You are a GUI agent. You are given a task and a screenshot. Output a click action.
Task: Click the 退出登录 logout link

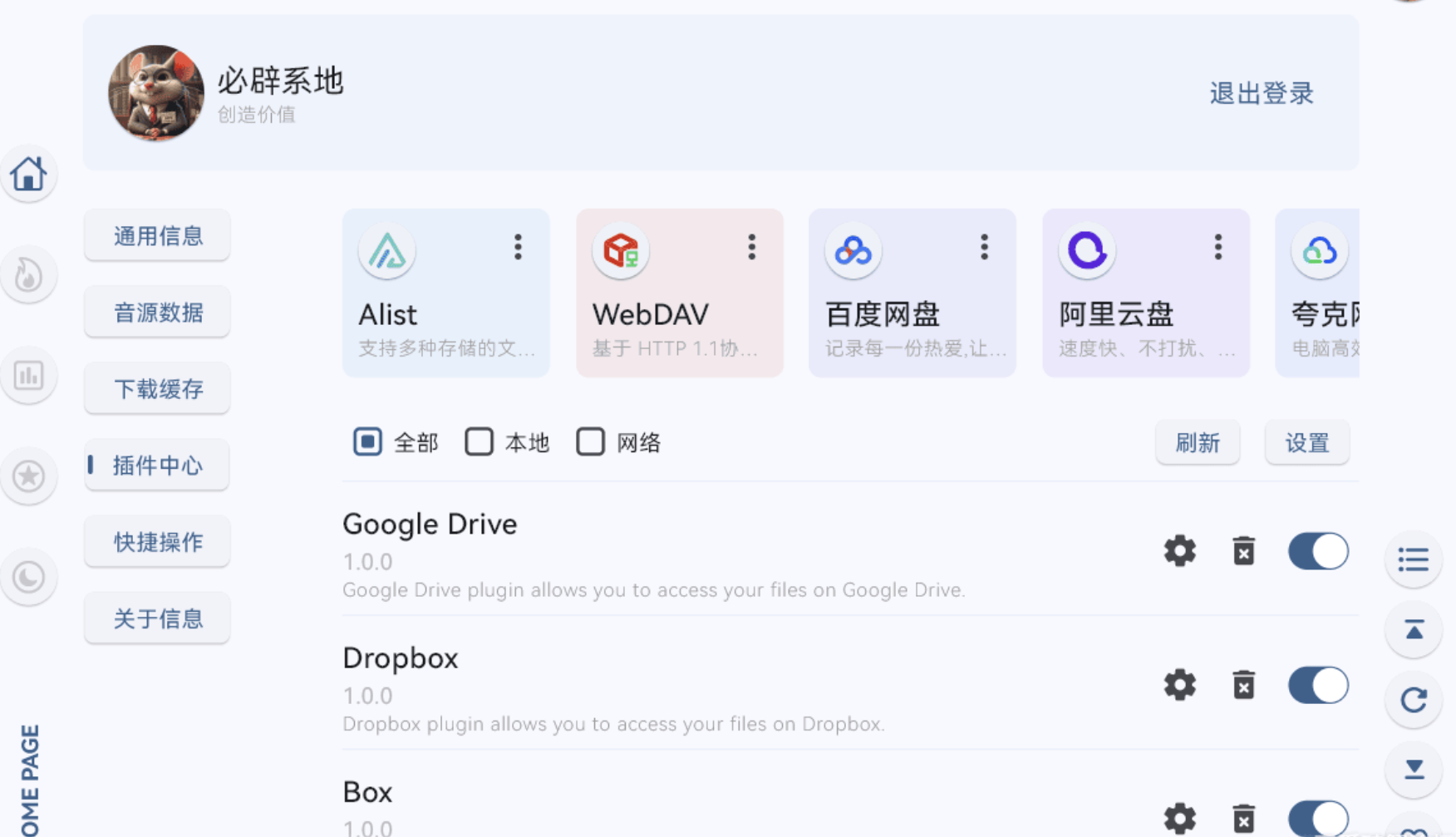point(1261,93)
